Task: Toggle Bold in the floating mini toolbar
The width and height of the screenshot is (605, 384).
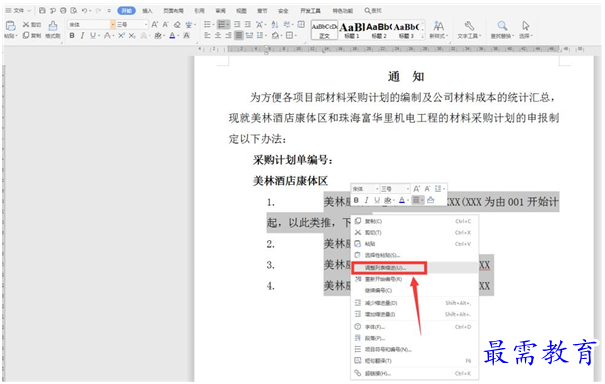Action: tap(356, 200)
